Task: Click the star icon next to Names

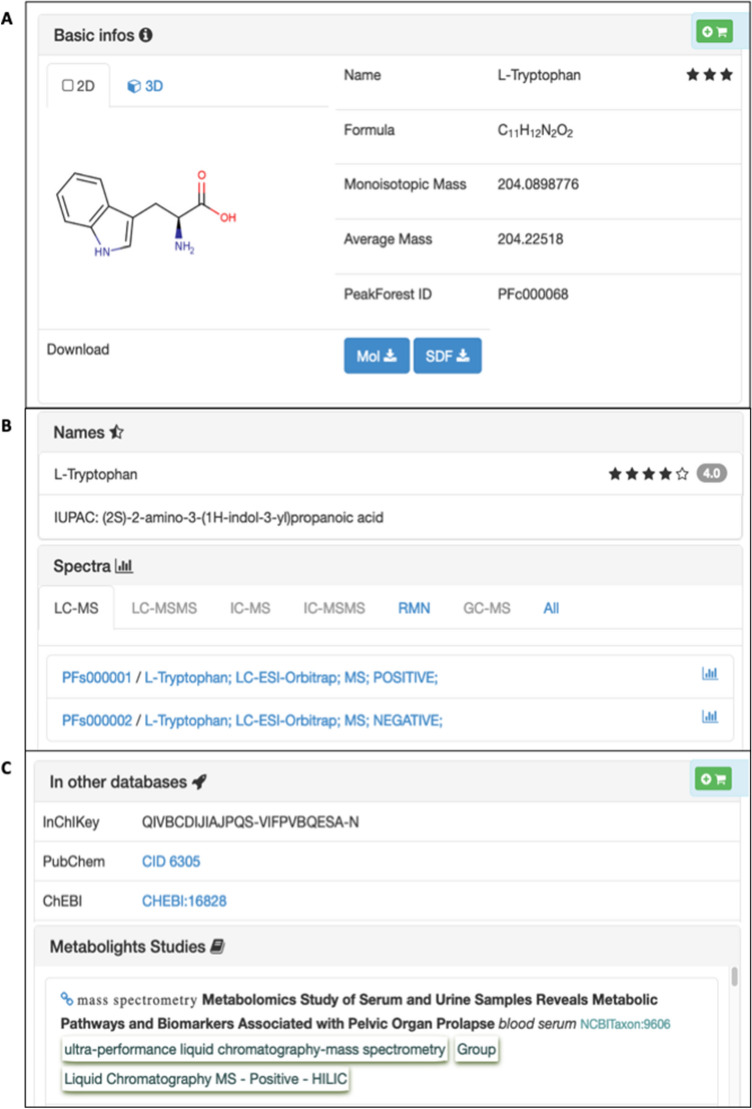Action: point(116,432)
